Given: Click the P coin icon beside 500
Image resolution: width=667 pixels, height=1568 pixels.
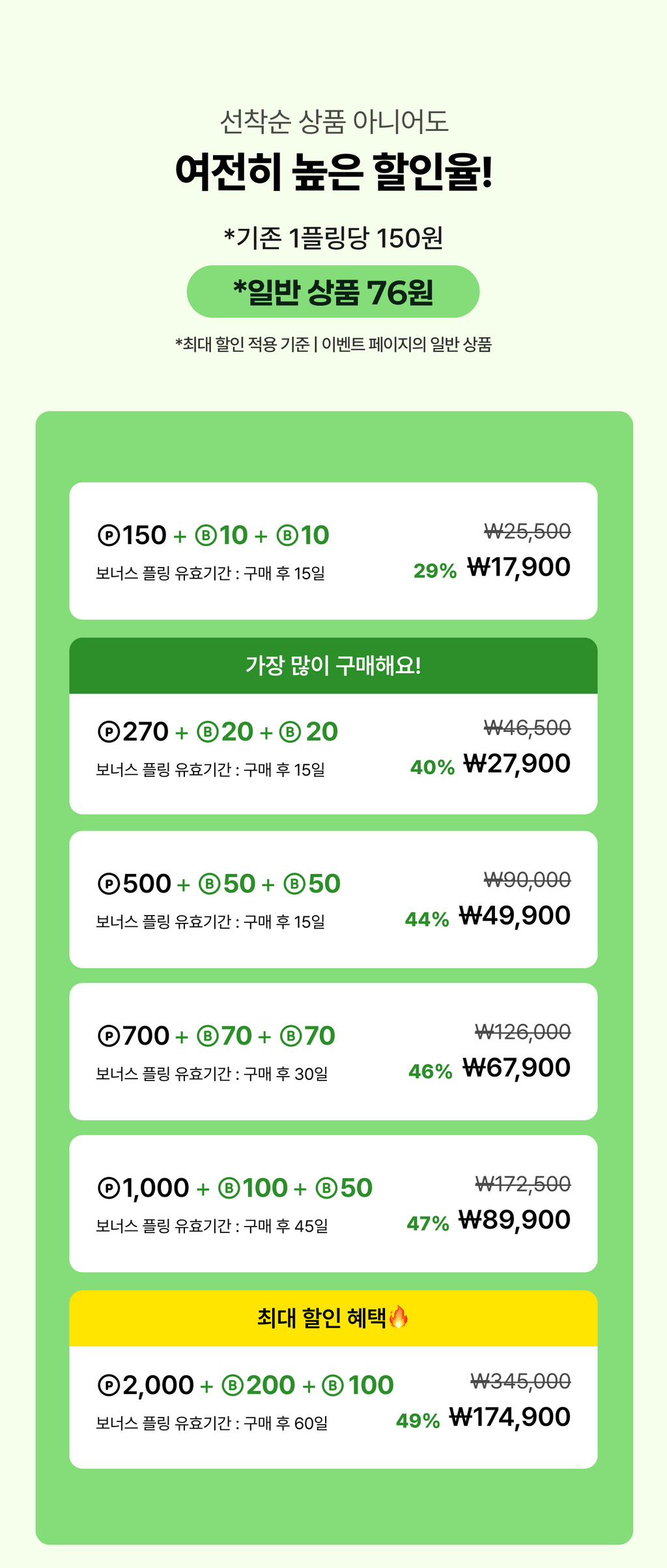Looking at the screenshot, I should 109,884.
